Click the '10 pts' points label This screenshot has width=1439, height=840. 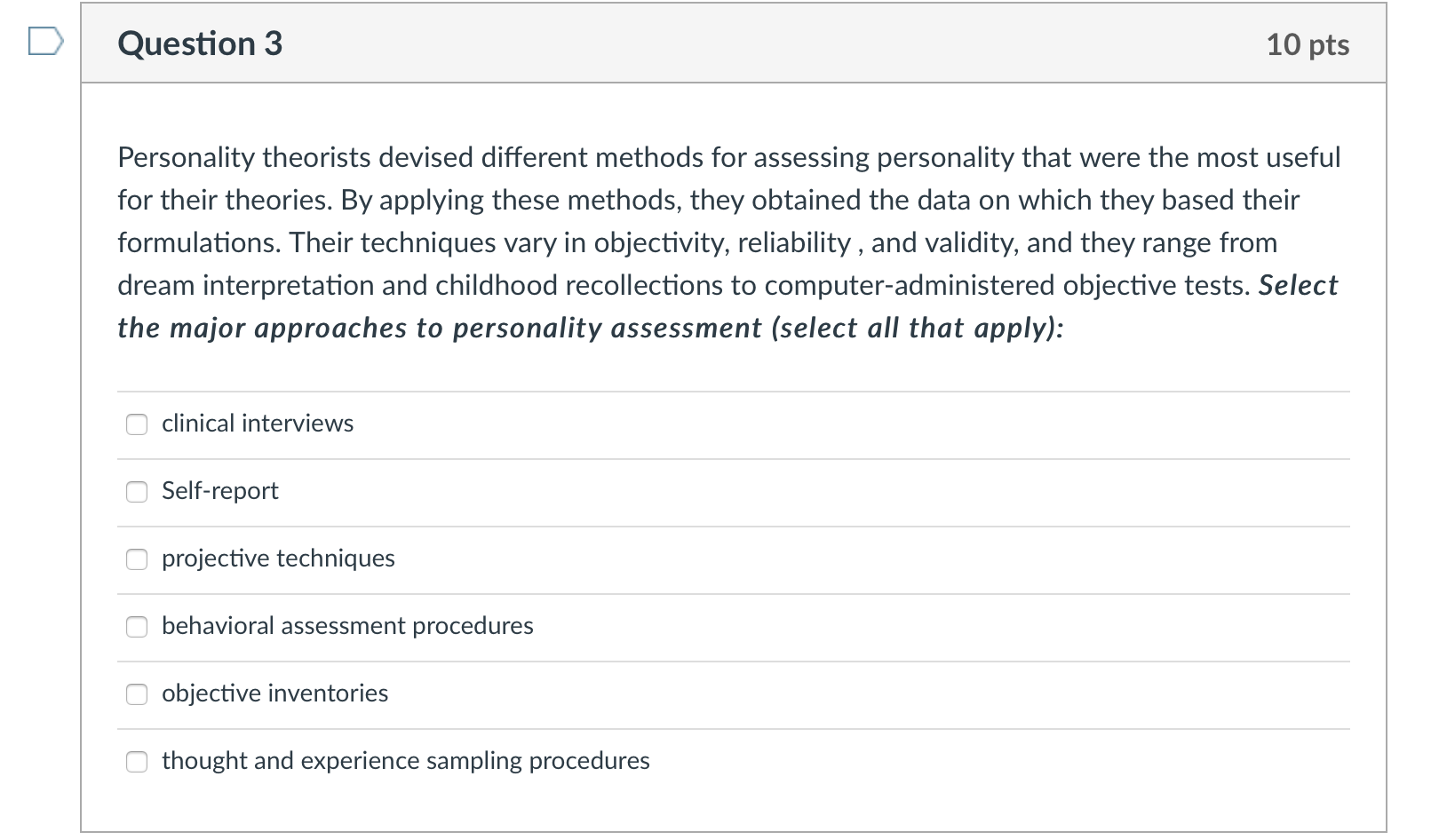click(x=1308, y=44)
